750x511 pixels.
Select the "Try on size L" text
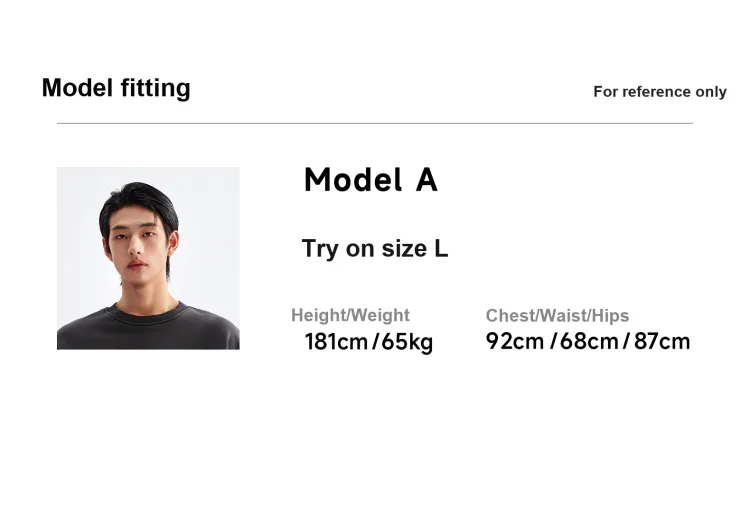click(375, 249)
